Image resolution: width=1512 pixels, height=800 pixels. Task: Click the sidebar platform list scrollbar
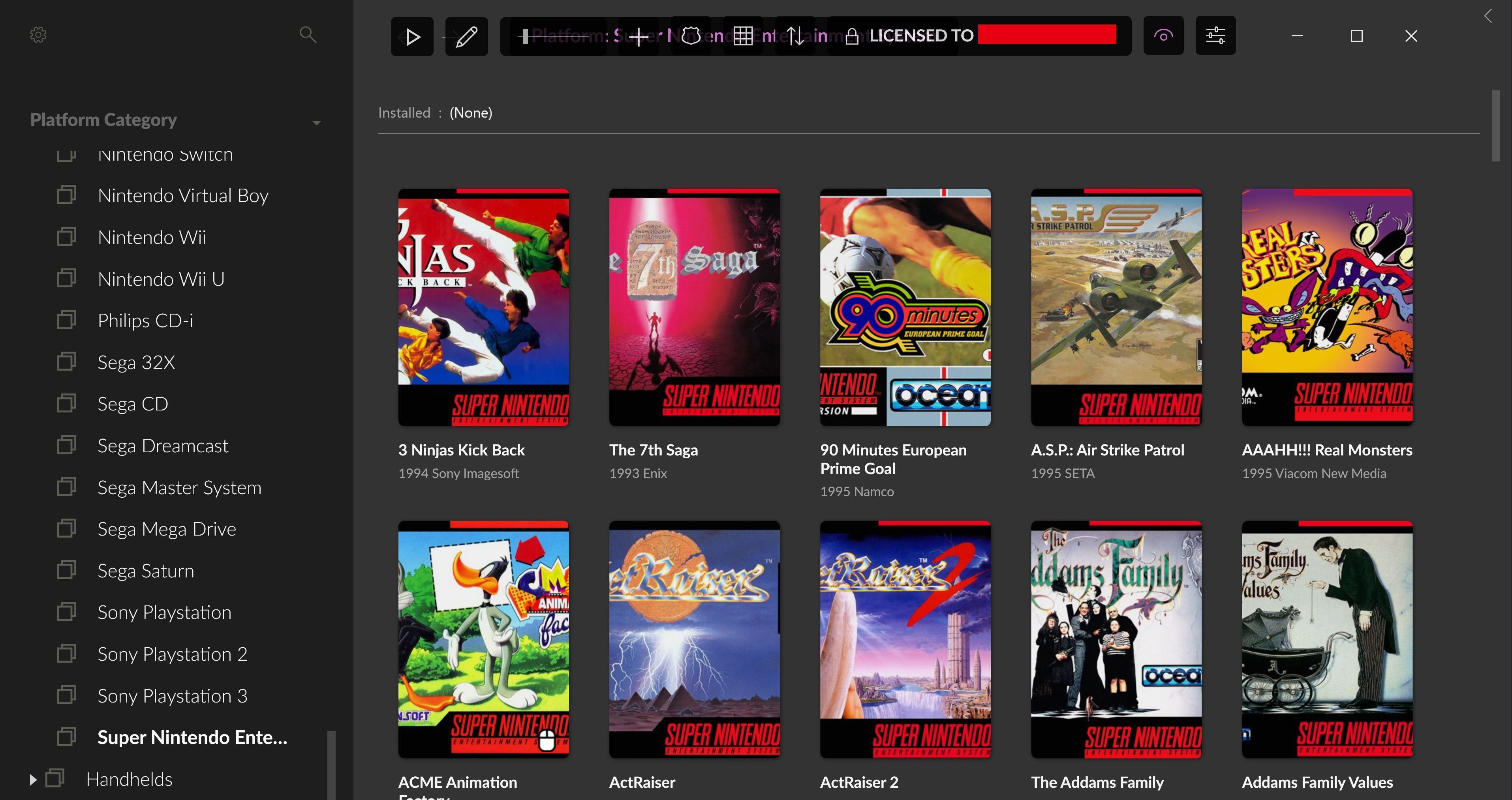[x=331, y=765]
